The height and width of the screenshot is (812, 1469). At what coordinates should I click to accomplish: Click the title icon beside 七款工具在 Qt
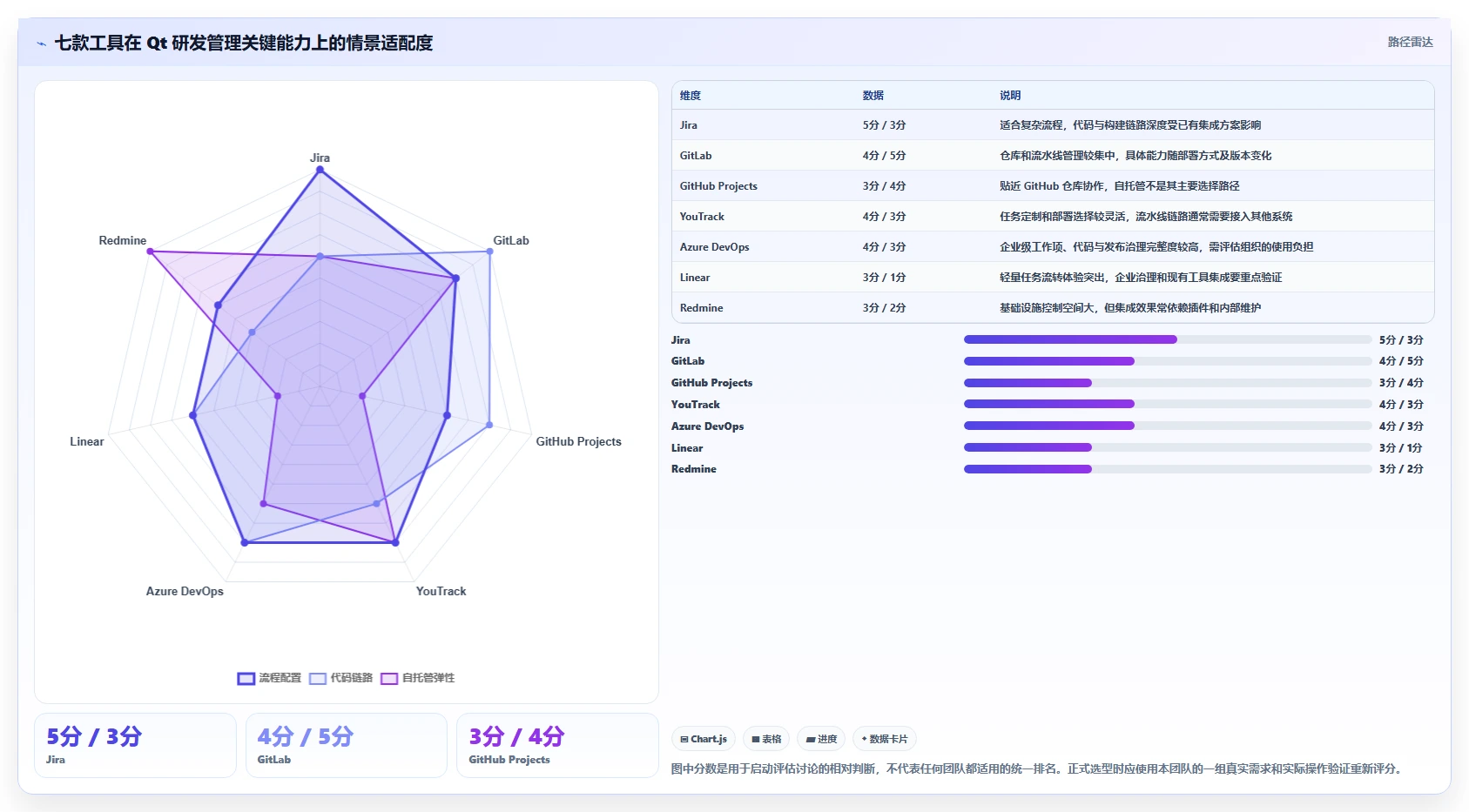tap(42, 44)
